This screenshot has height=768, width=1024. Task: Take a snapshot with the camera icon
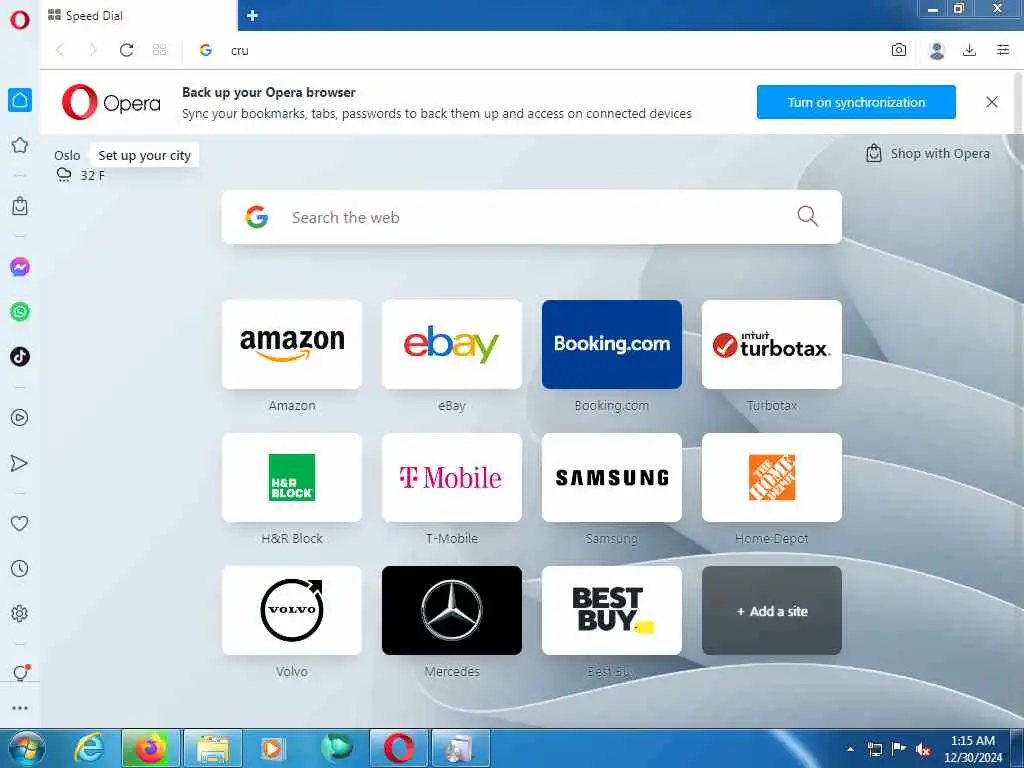[899, 50]
